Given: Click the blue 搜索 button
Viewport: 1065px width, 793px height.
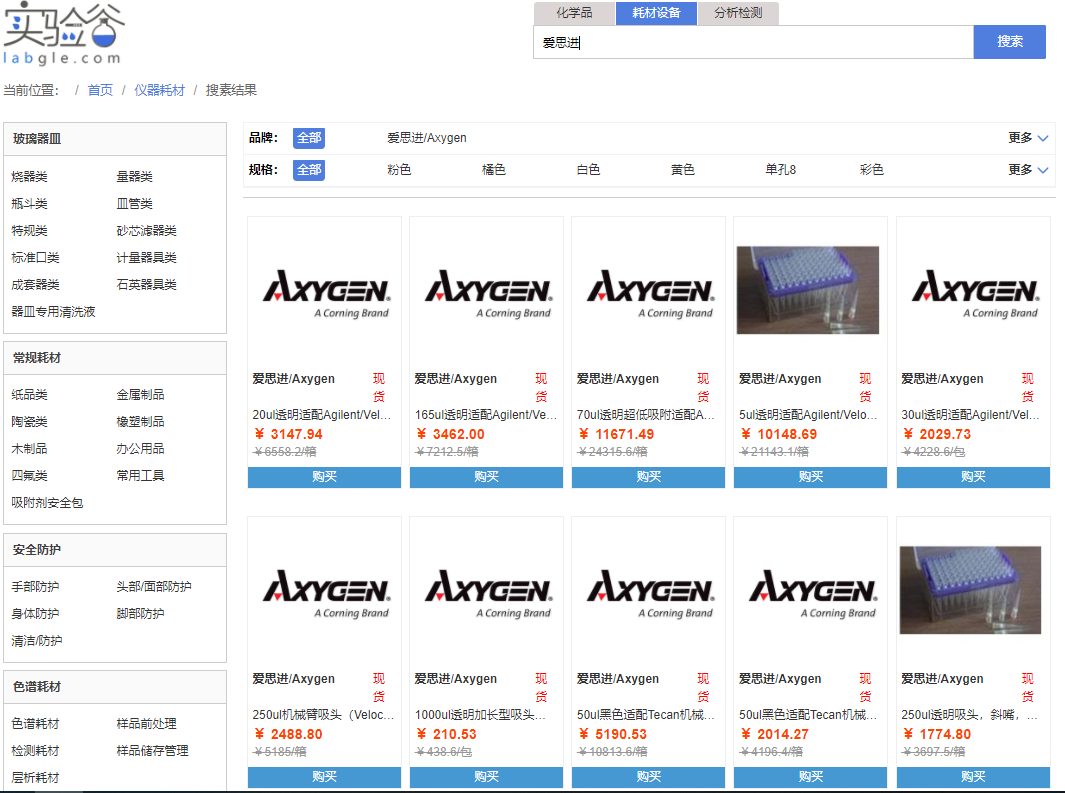Looking at the screenshot, I should 1009,42.
